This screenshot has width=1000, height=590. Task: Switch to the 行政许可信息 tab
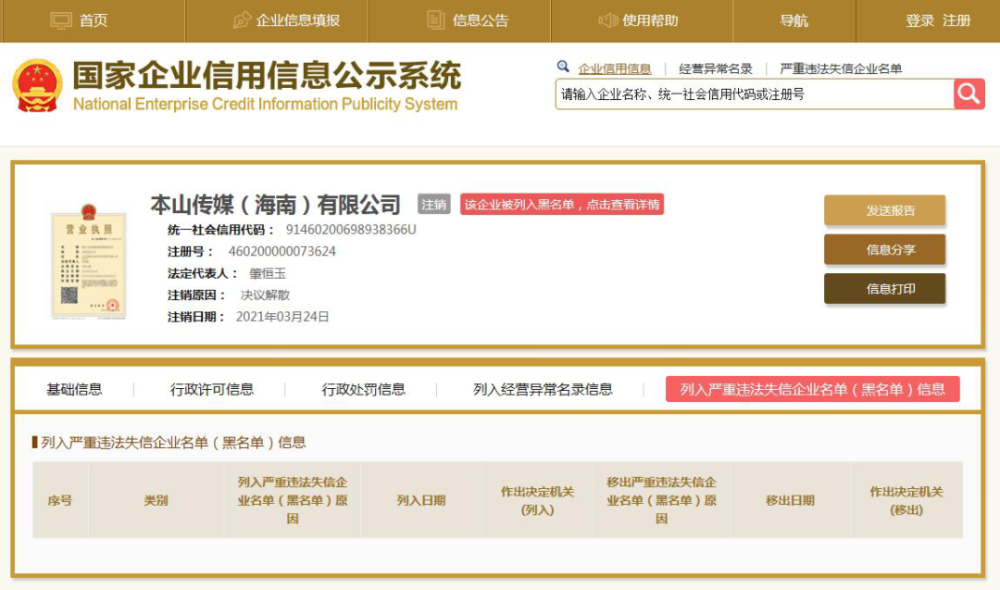(x=212, y=389)
